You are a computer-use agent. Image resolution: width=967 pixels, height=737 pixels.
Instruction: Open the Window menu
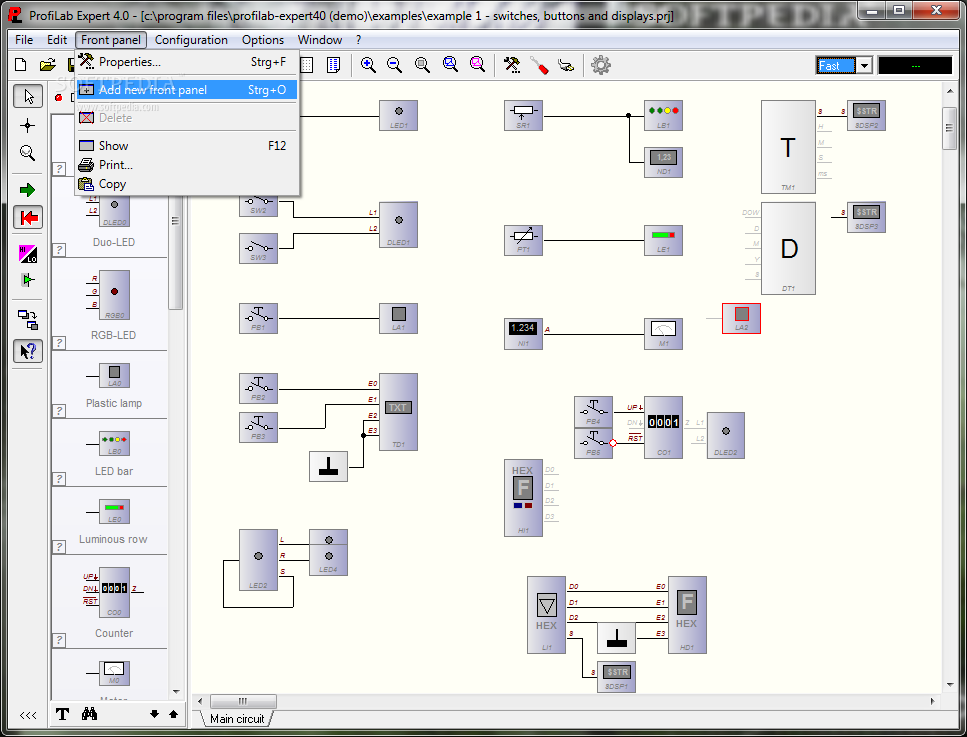coord(319,39)
